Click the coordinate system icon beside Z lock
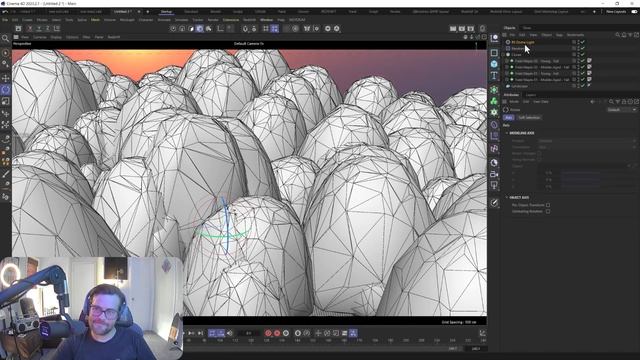 [57, 29]
